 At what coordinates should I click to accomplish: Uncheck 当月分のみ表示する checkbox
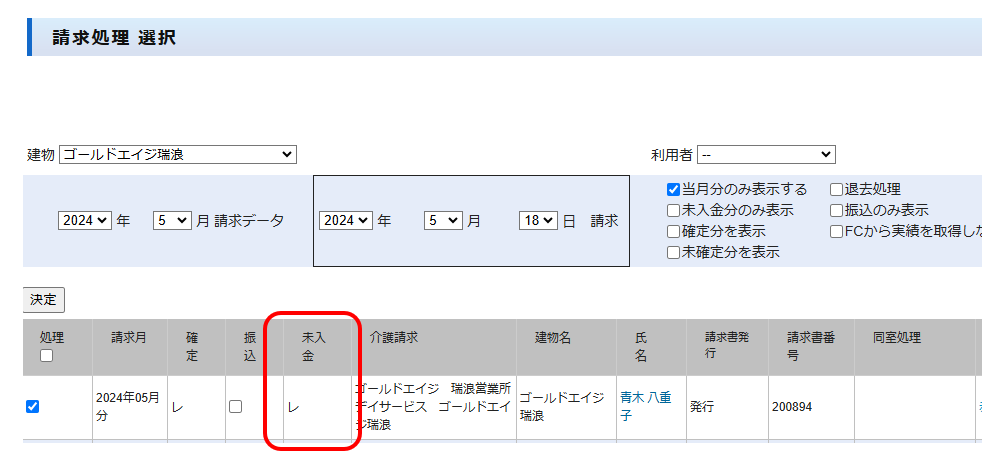674,190
